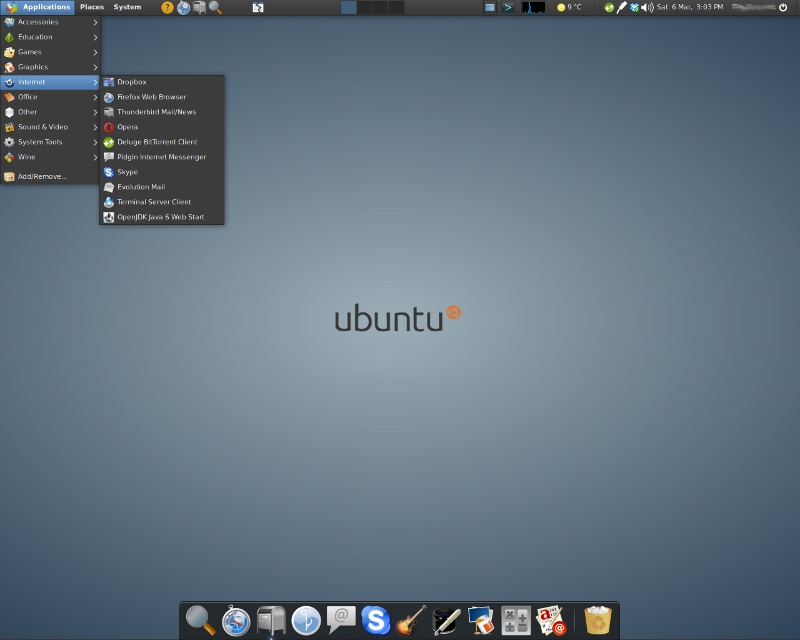Launch Firefox Web Browser
Screen dimensions: 800x640
(x=162, y=97)
